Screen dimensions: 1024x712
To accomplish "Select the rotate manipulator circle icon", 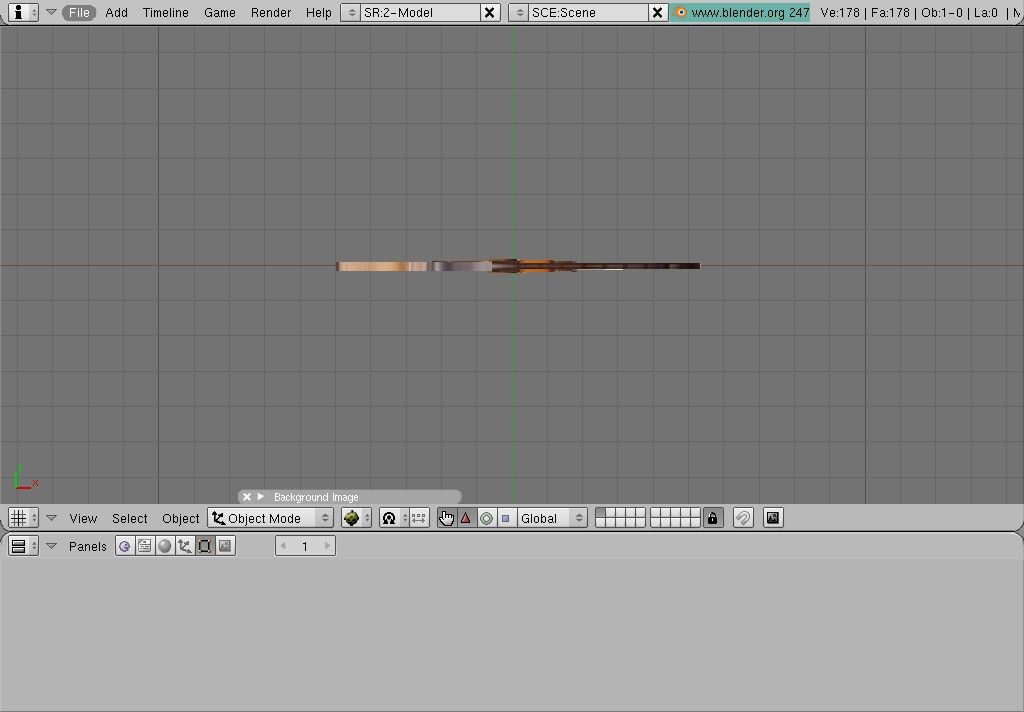I will click(486, 518).
